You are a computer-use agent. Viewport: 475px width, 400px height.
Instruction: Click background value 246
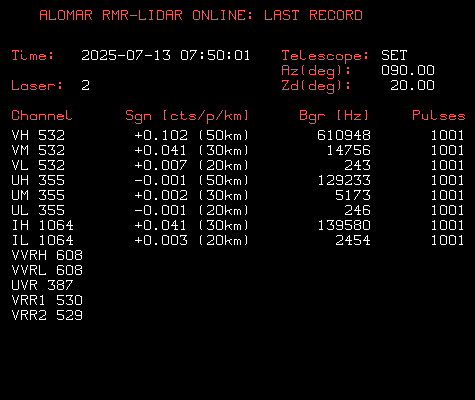point(357,210)
